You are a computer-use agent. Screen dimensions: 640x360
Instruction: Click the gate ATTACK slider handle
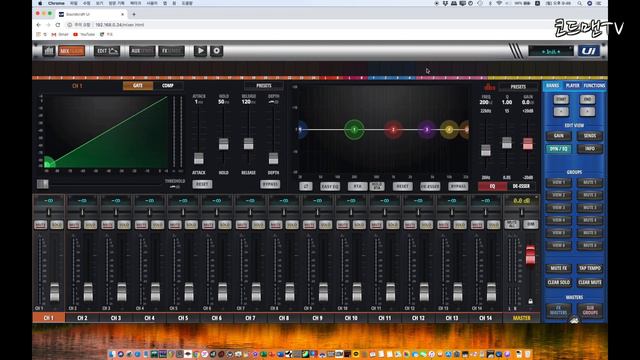199,158
